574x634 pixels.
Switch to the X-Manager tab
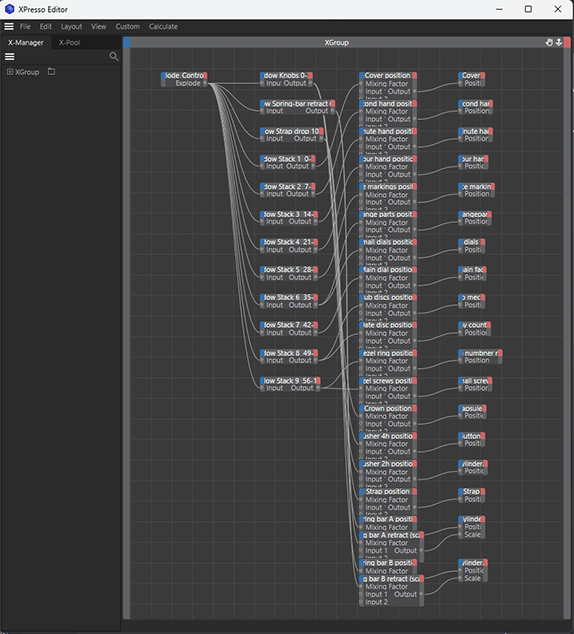coord(25,42)
